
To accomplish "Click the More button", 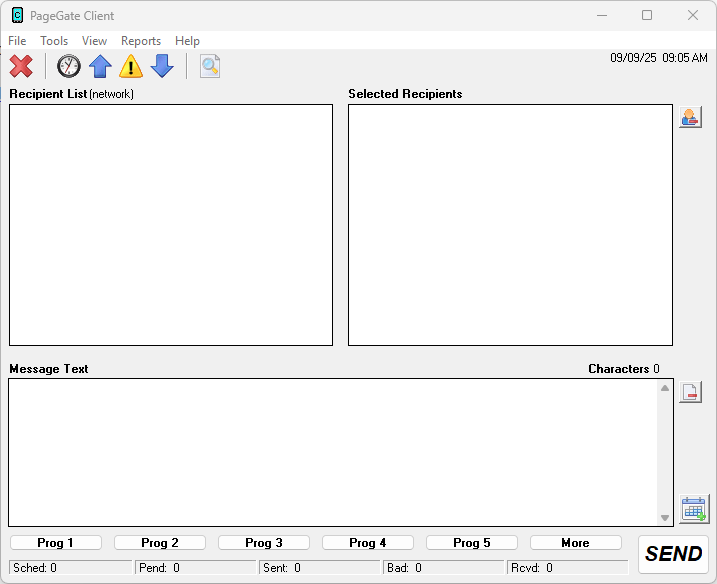I will point(576,543).
